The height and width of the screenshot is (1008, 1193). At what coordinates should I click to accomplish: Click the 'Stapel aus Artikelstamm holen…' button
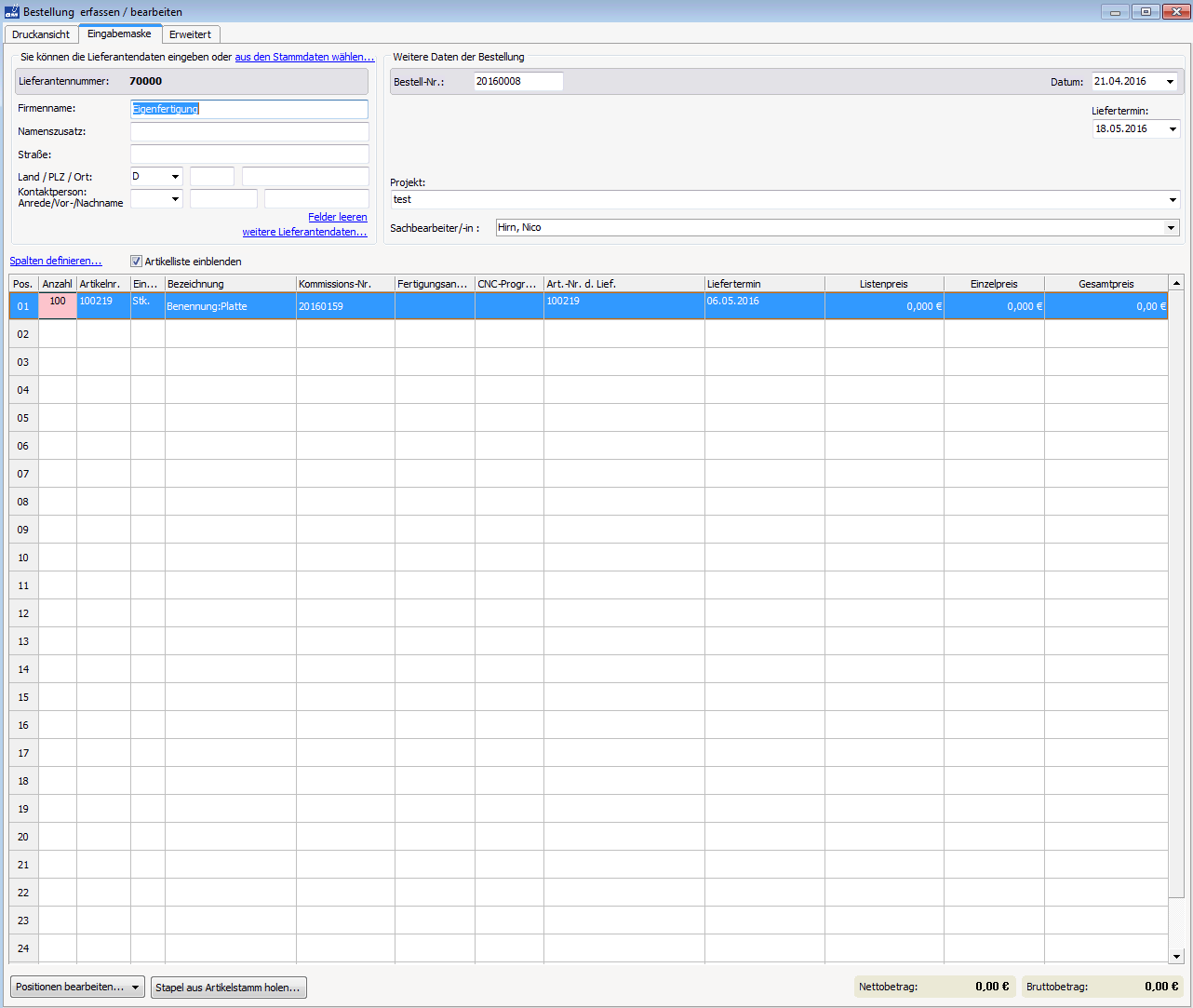[228, 988]
